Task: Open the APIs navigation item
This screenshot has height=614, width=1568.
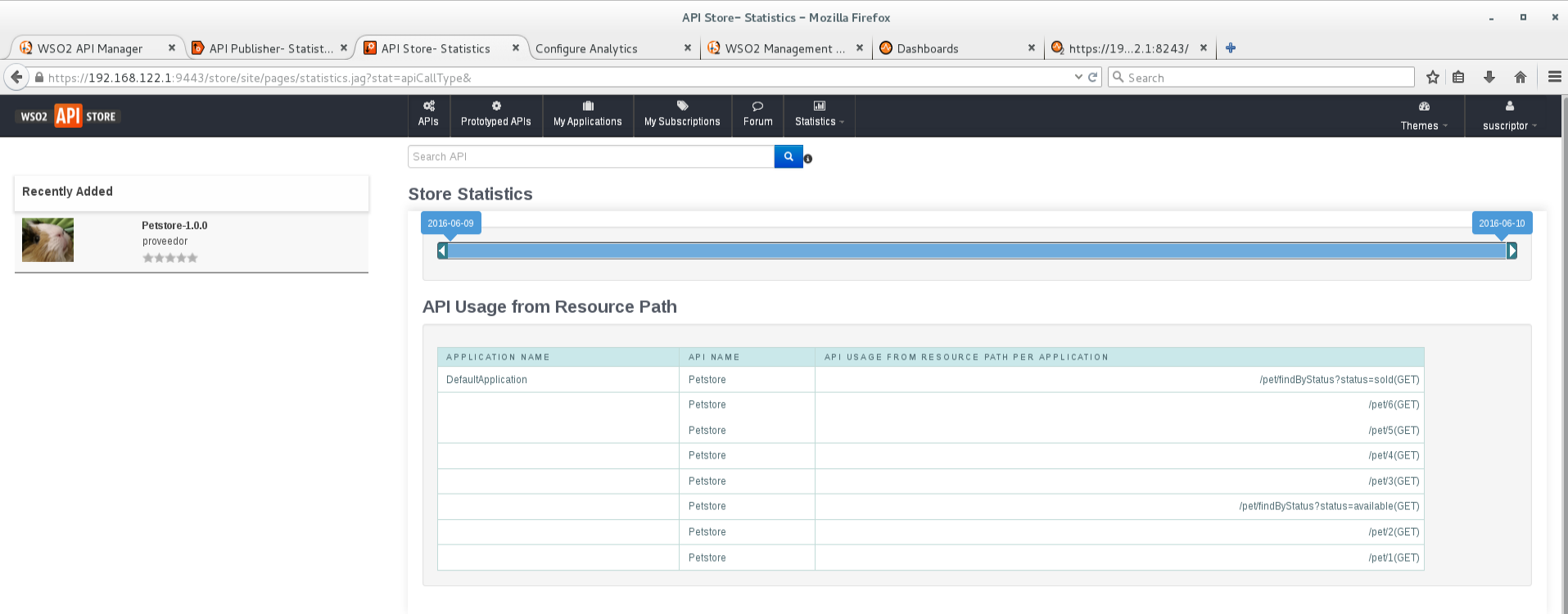Action: coord(428,115)
